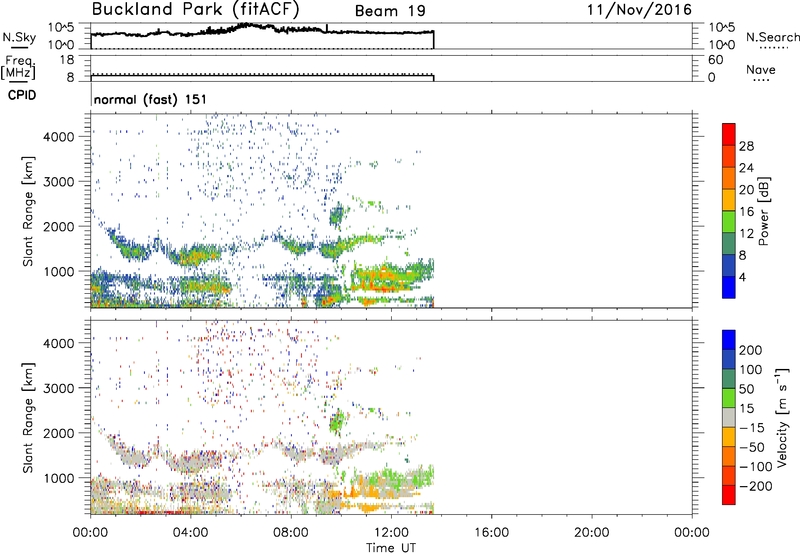Click the 'CPID' label
Screen dimensions: 800x554
tap(22, 95)
